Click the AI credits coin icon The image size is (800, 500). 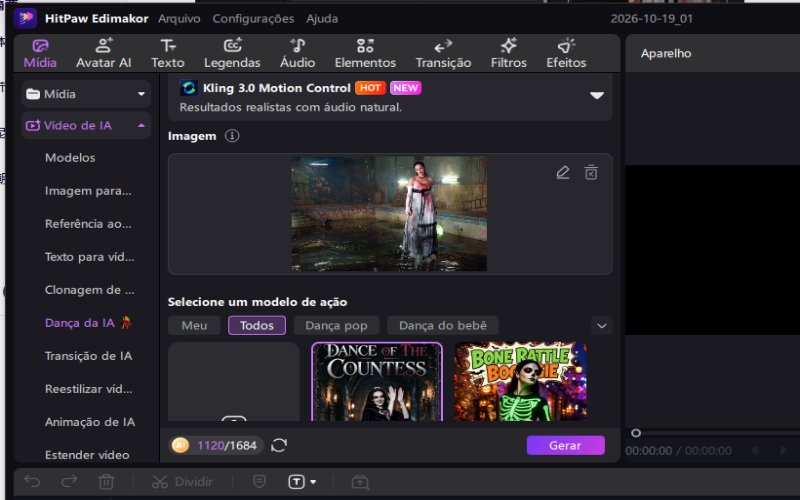(180, 445)
